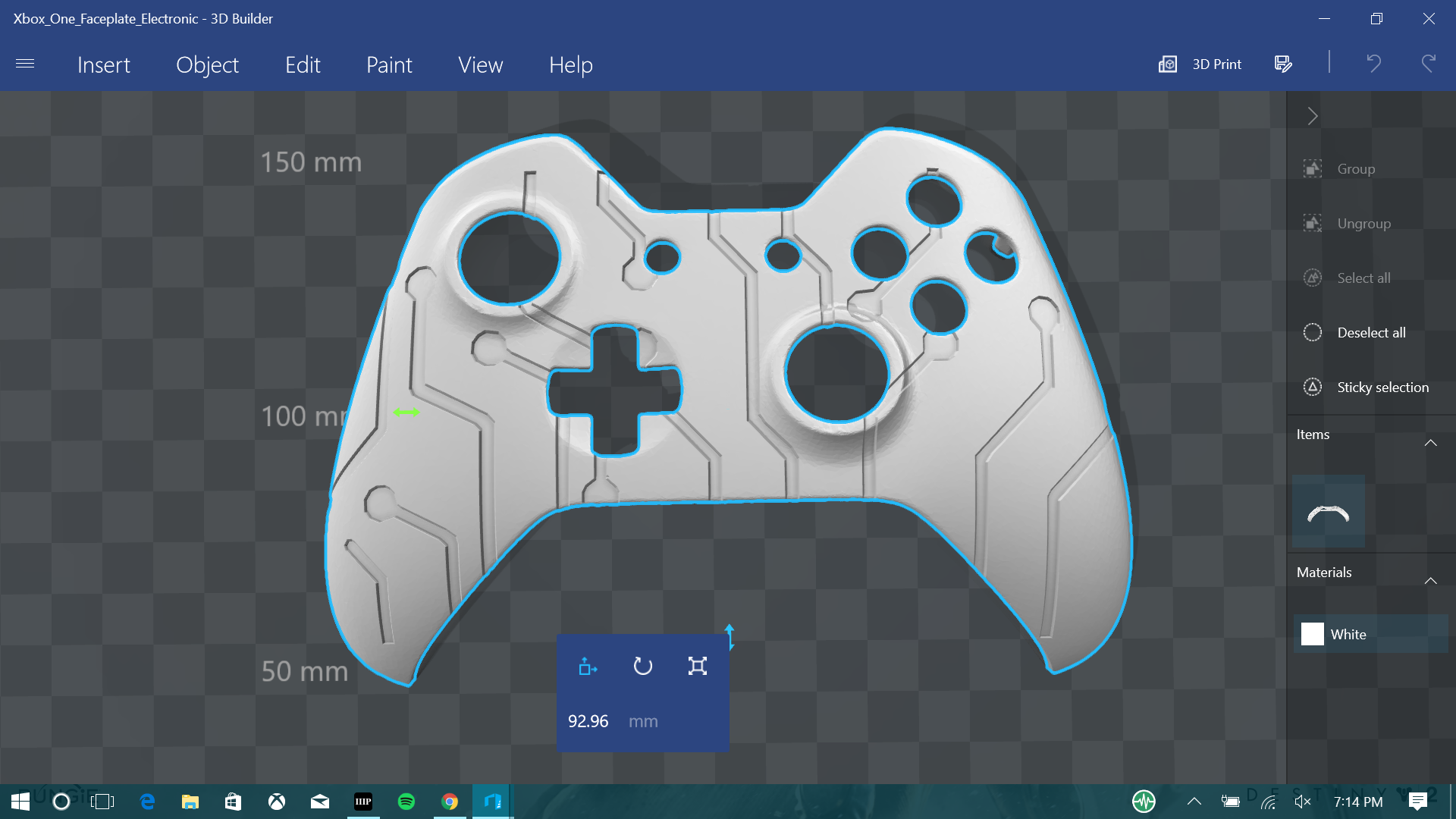
Task: Open the Mail app from taskbar
Action: tap(320, 802)
